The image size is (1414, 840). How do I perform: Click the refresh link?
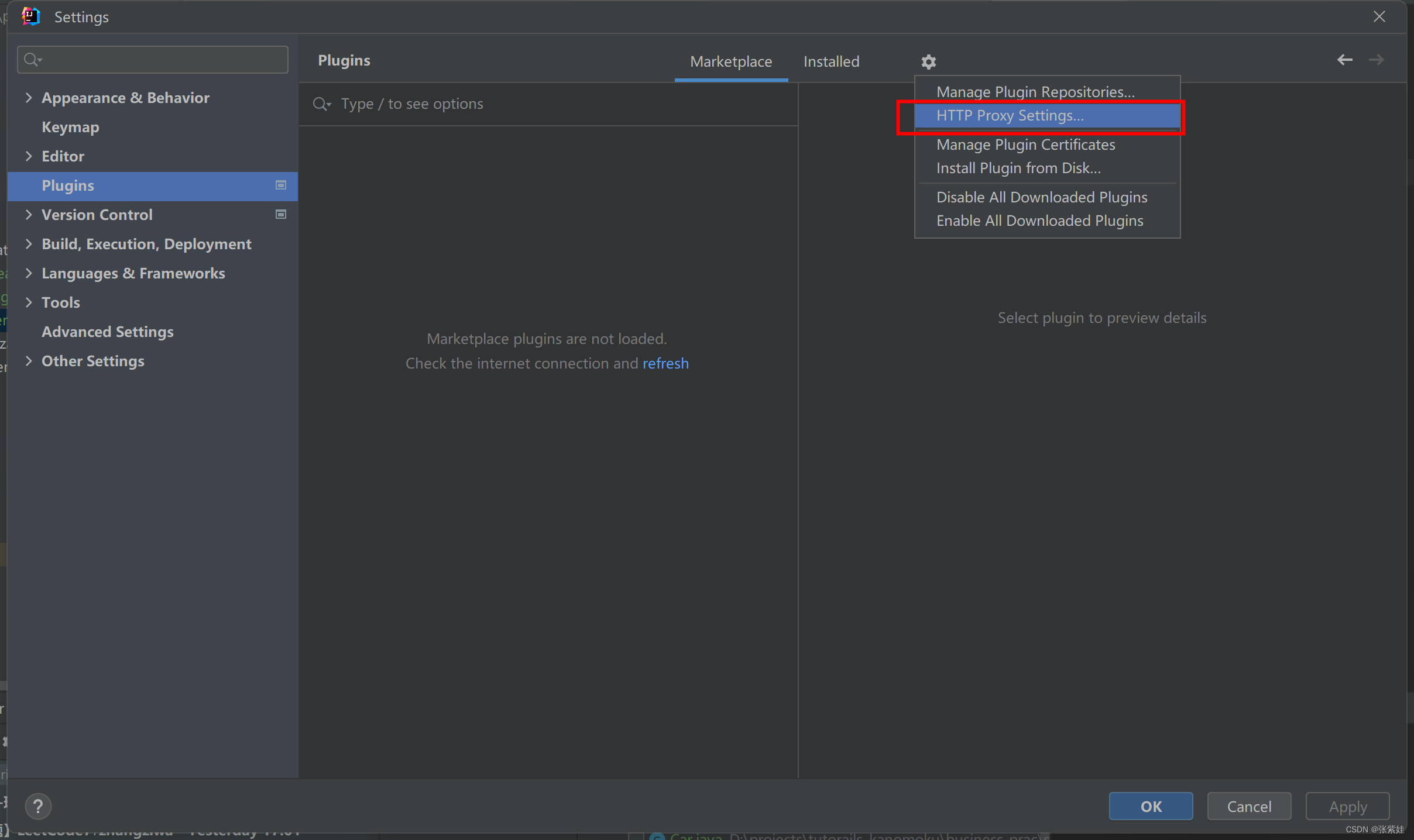coord(665,363)
